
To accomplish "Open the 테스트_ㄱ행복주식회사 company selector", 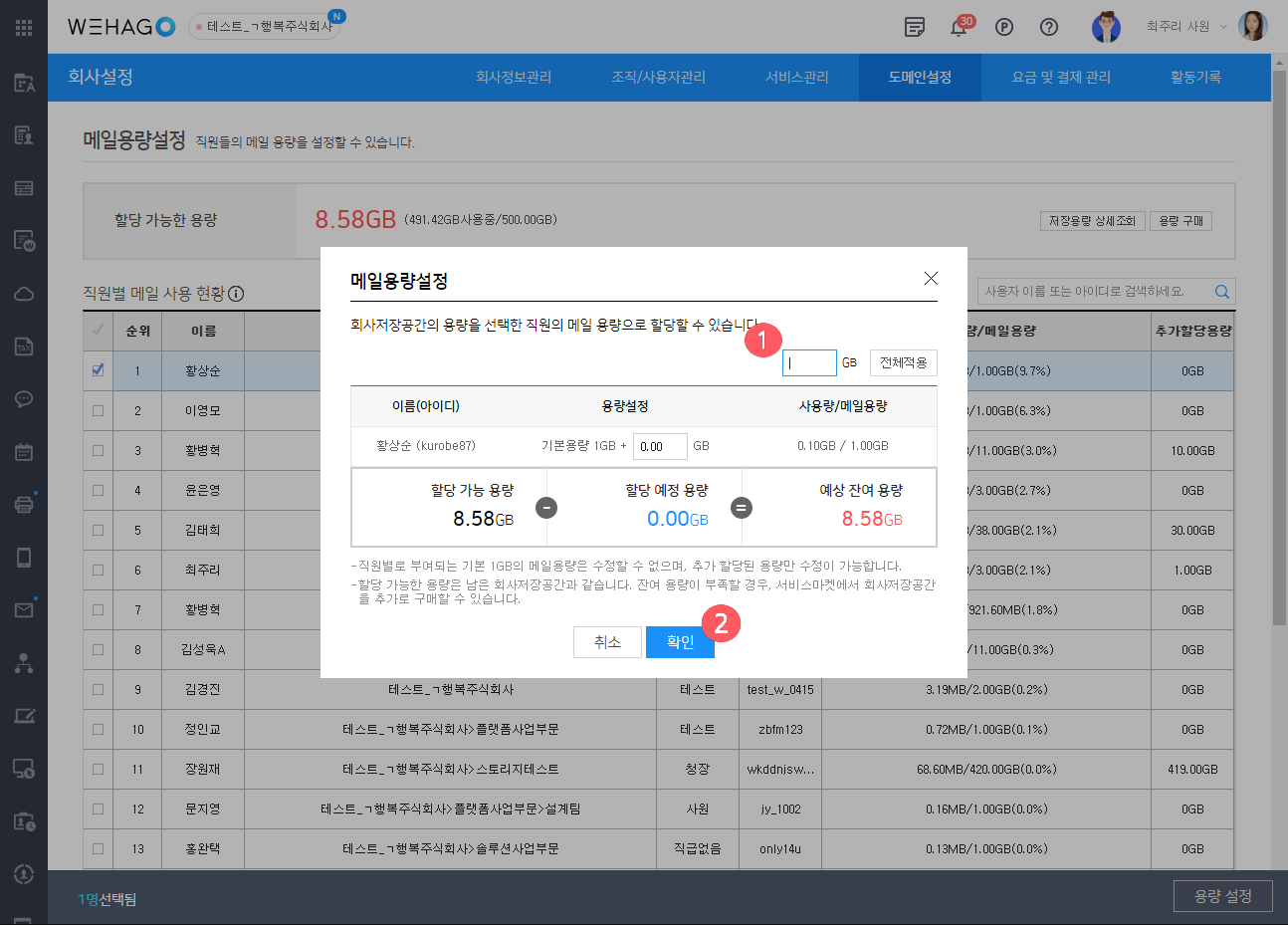I will [x=265, y=27].
